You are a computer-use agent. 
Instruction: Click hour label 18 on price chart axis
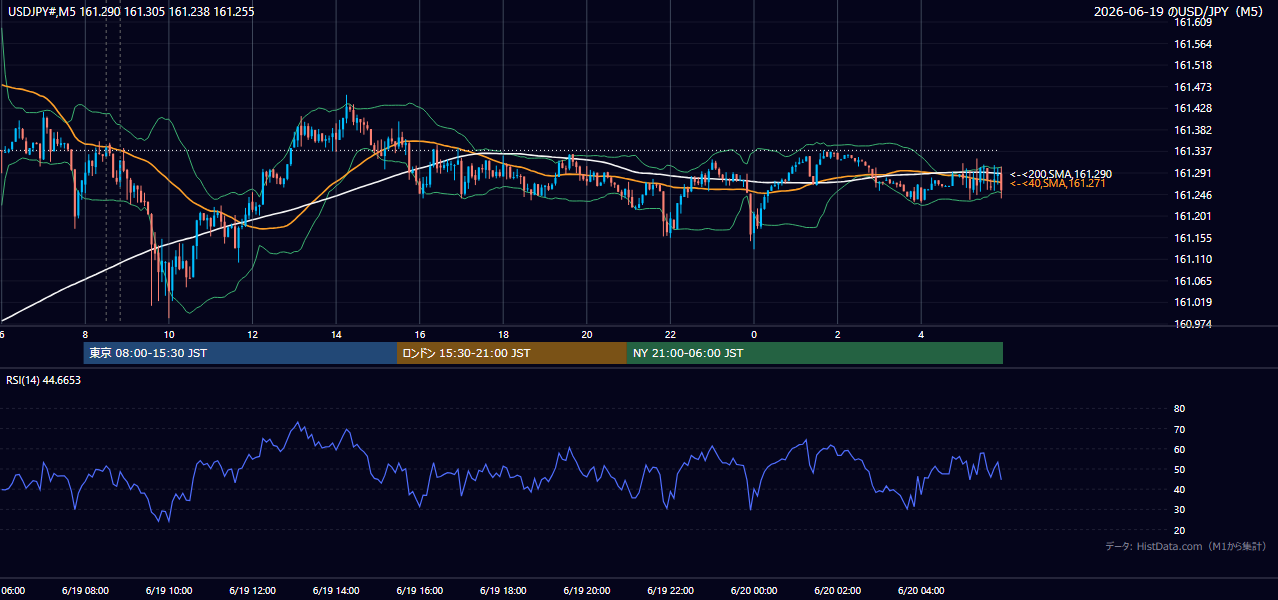click(503, 335)
